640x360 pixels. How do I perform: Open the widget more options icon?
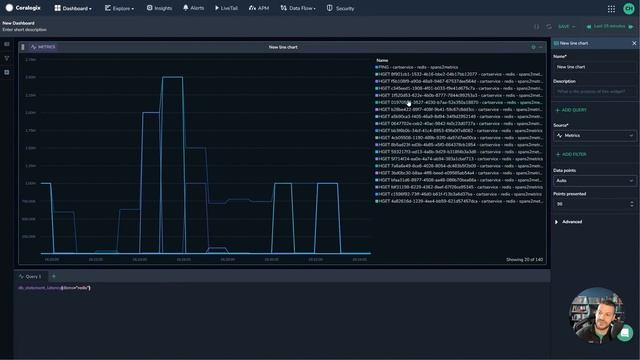(x=541, y=47)
